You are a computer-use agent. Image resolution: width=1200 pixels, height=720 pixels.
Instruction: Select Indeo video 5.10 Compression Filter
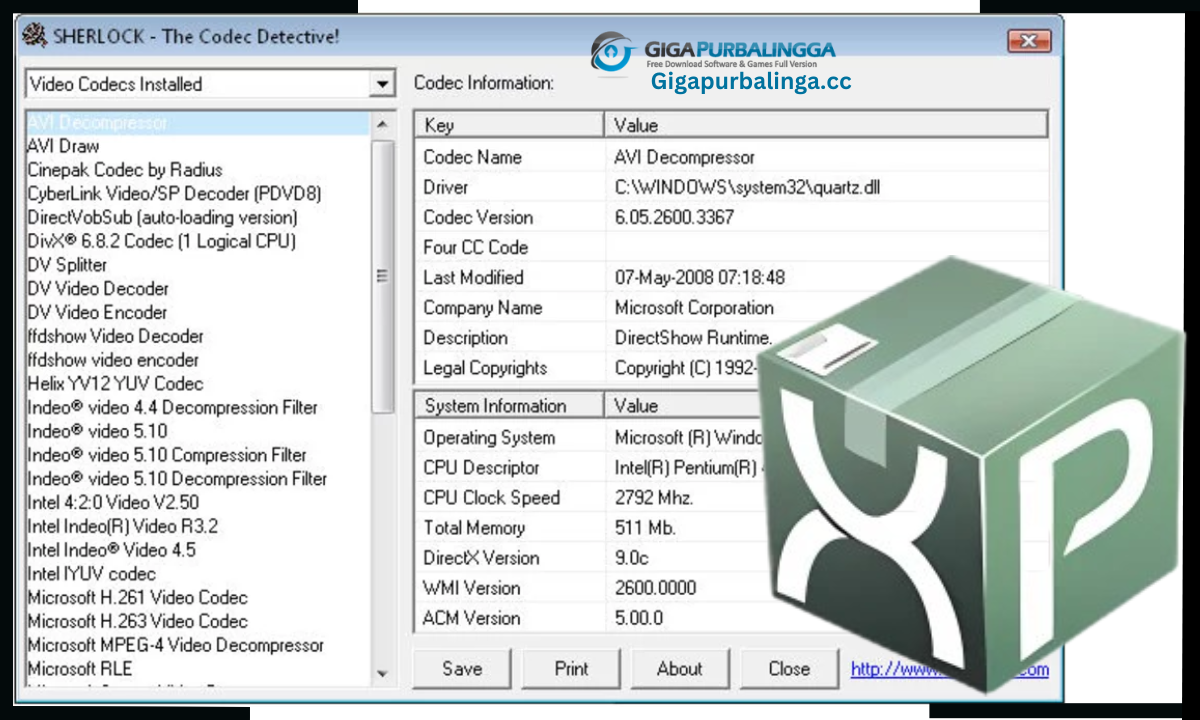(x=167, y=455)
